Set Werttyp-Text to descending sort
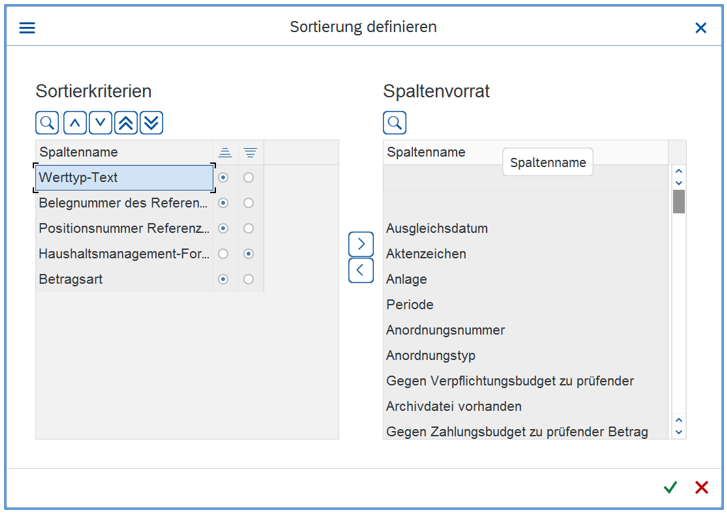This screenshot has width=727, height=514. click(x=249, y=178)
